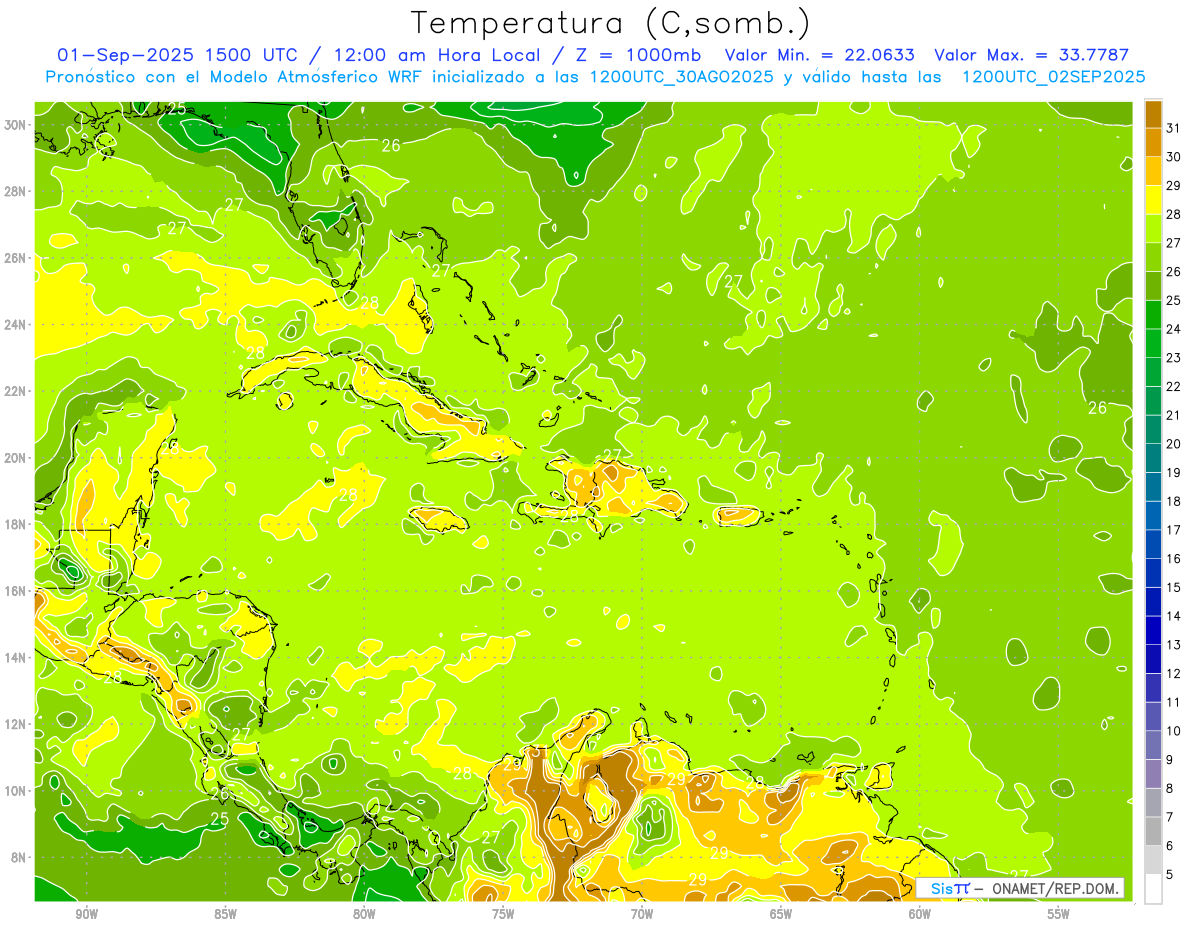Click the colorbar label "31"
The width and height of the screenshot is (1200, 927).
click(x=1174, y=127)
